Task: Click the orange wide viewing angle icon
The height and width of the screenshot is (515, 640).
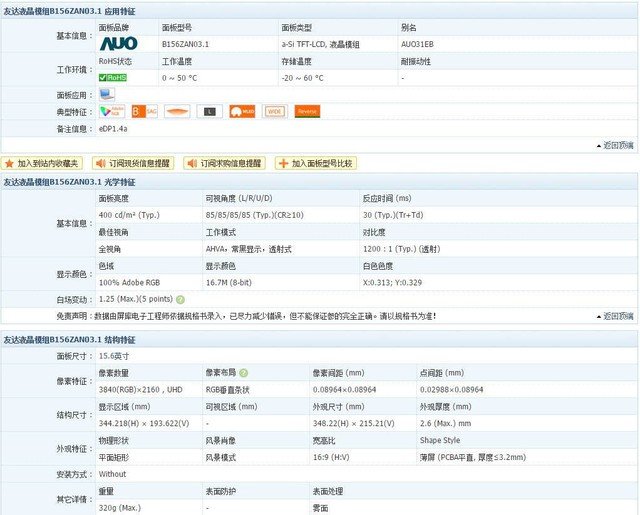Action: click(177, 111)
